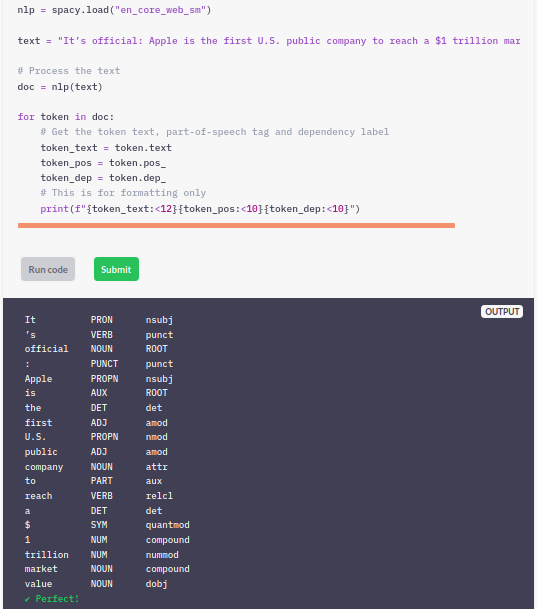Click the "trillion" token in the output
Image resolution: width=538 pixels, height=609 pixels.
(47, 555)
